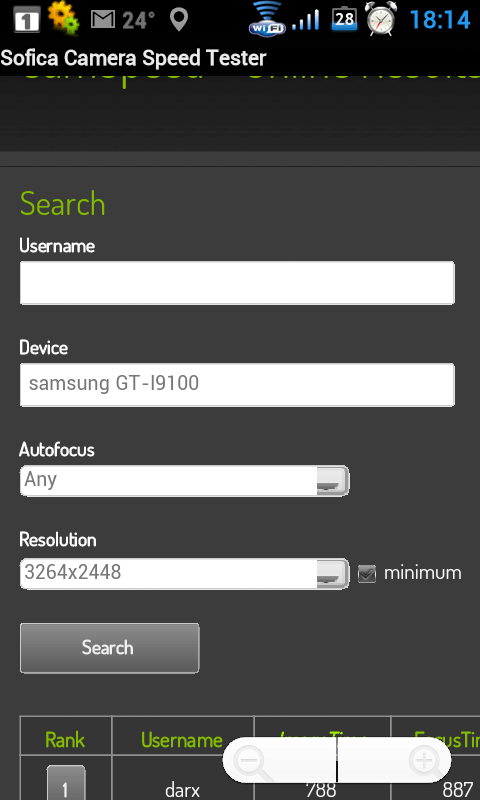Click the Search button

[x=110, y=648]
